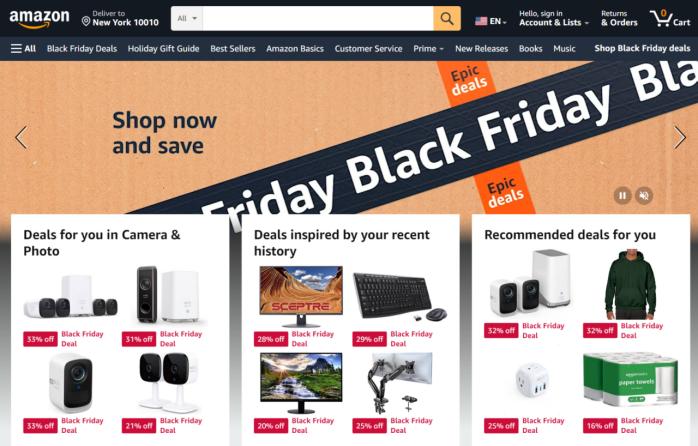Go to previous banner slide arrow
This screenshot has height=446, width=698.
click(21, 137)
